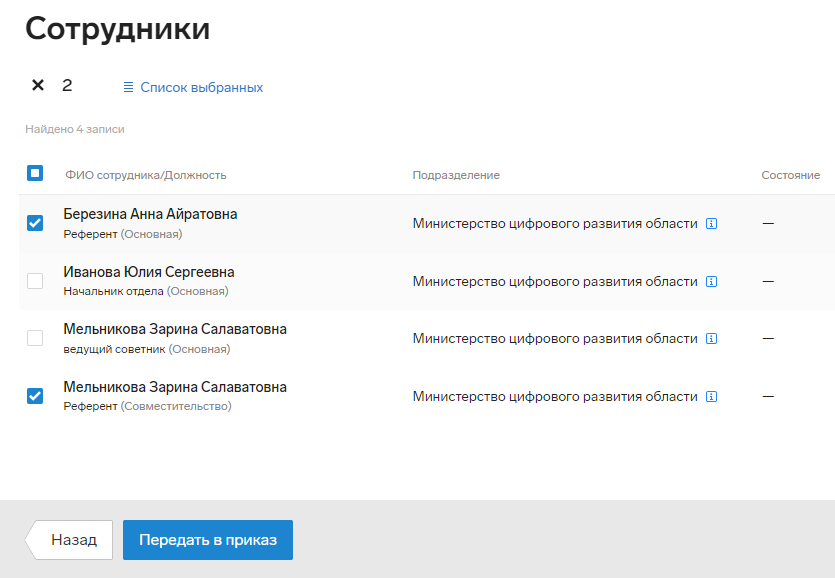Click the Назад button

[69, 540]
